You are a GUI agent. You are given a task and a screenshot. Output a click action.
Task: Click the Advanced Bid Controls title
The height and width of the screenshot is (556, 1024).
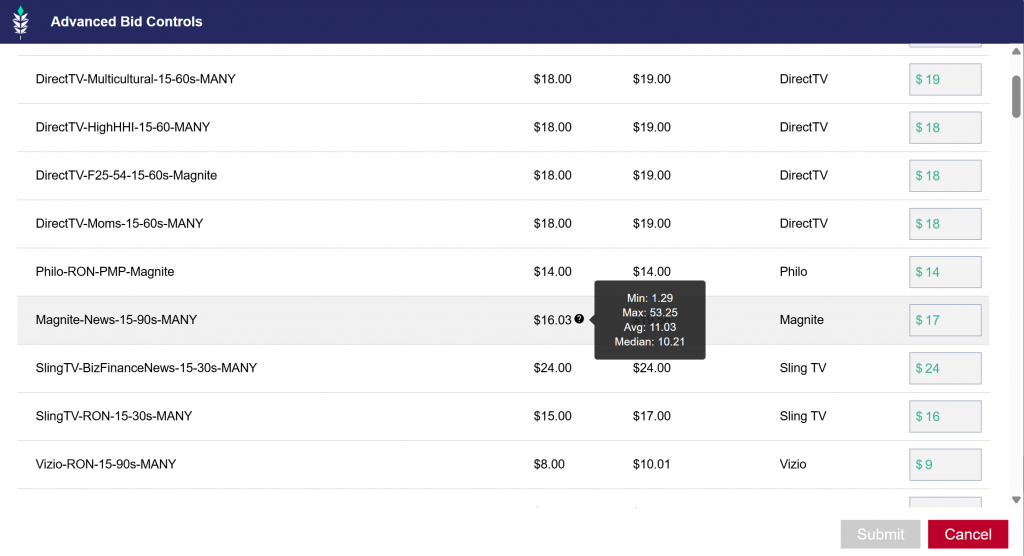pos(126,22)
